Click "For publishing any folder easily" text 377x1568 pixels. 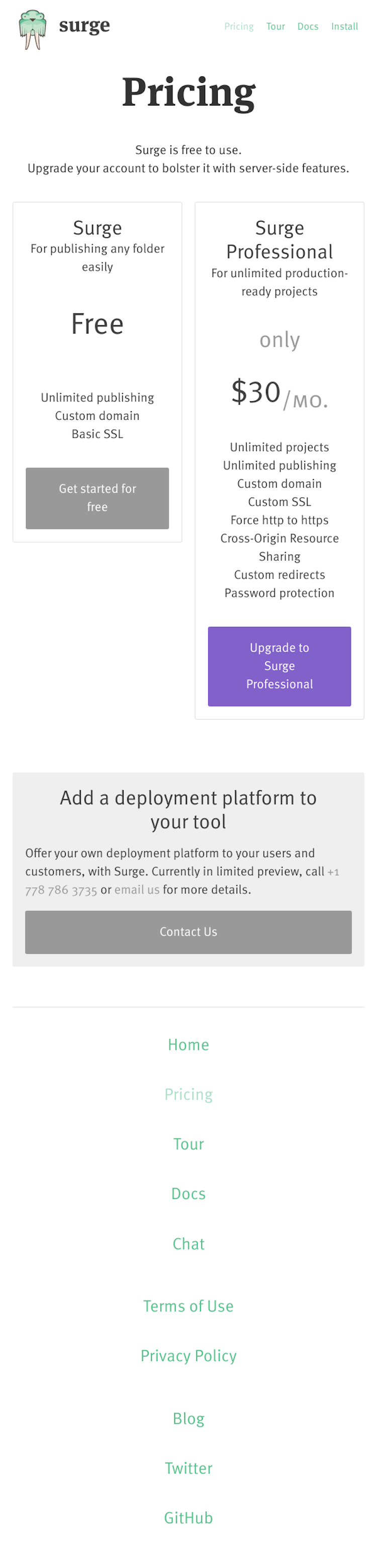coord(98,257)
